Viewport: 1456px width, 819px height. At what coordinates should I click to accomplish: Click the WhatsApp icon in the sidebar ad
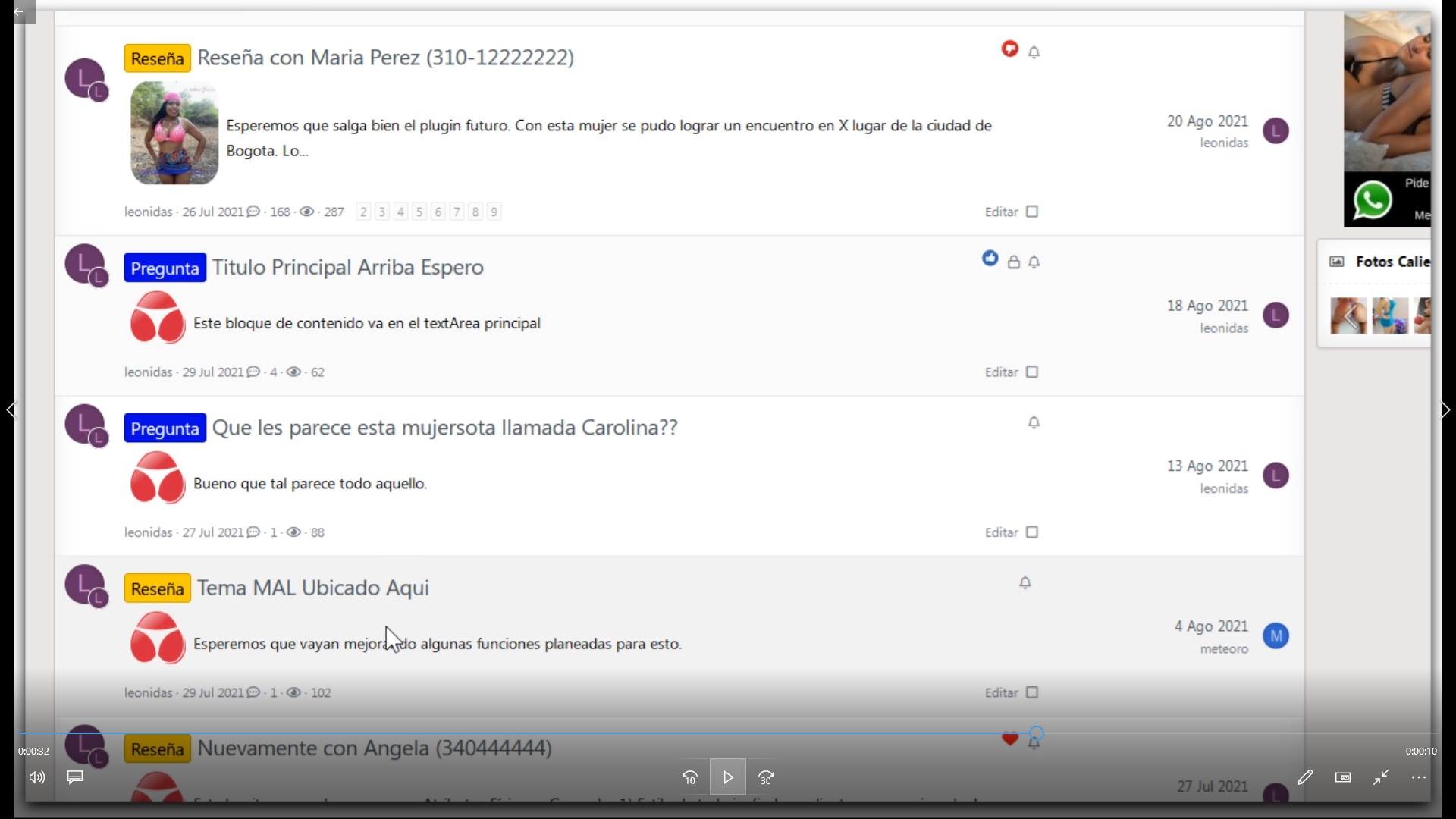click(x=1373, y=201)
